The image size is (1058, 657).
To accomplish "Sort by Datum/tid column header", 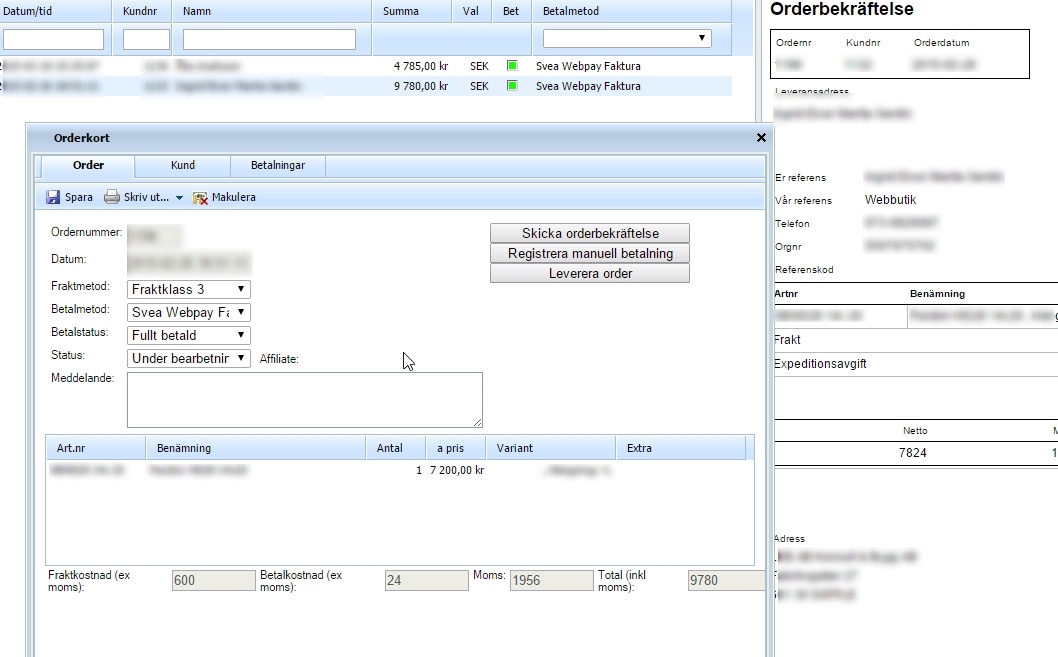I will pos(55,11).
